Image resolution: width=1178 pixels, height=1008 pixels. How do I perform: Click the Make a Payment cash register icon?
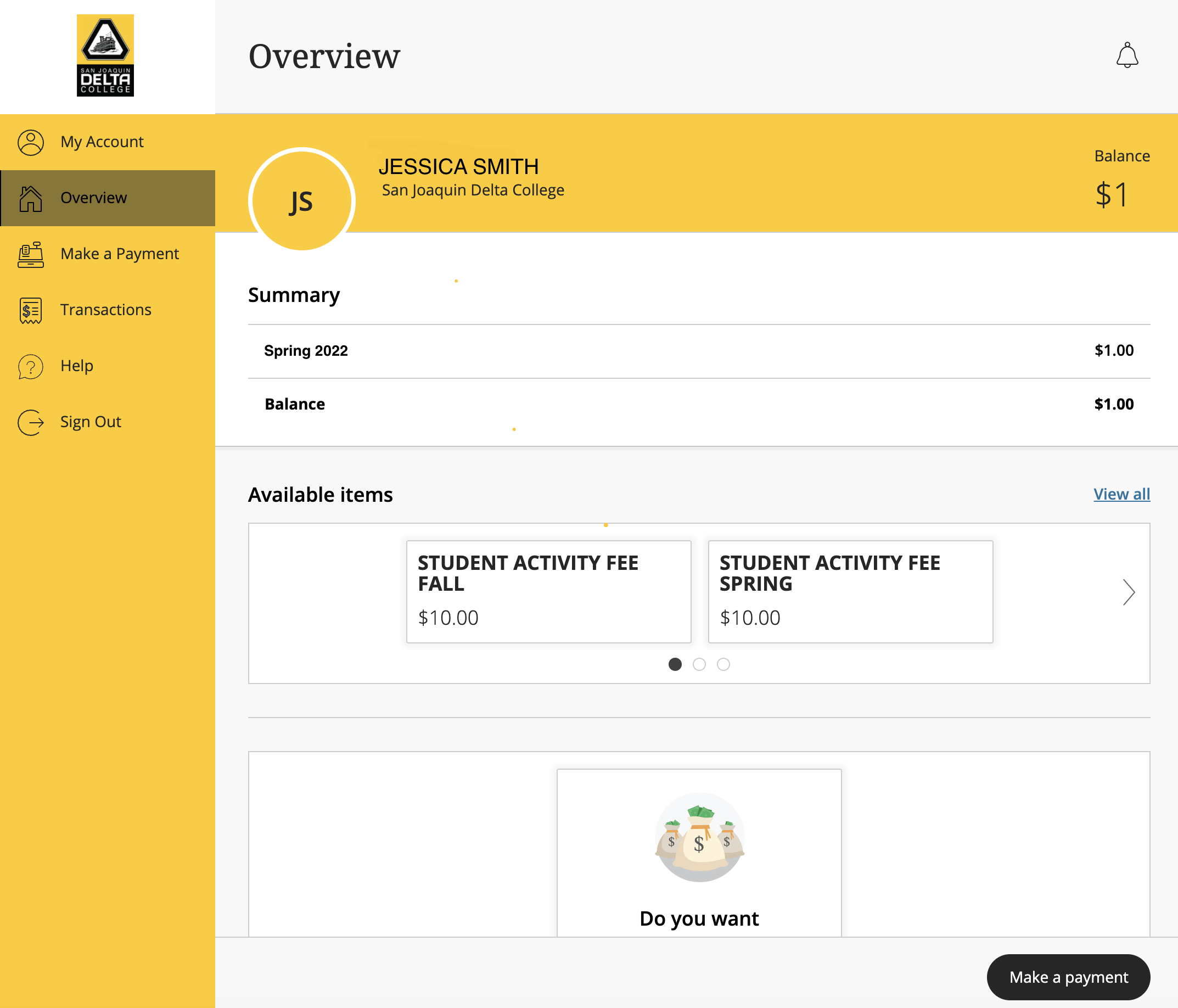pyautogui.click(x=30, y=254)
